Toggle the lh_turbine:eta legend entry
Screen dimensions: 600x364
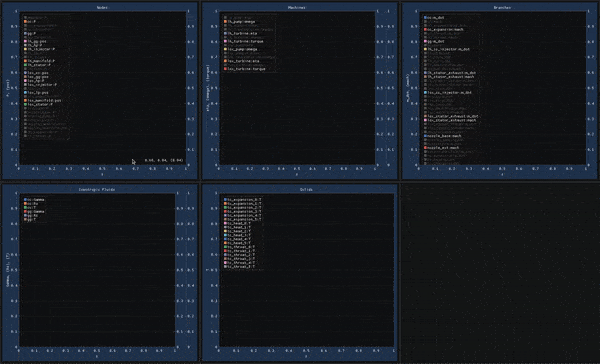coord(242,34)
